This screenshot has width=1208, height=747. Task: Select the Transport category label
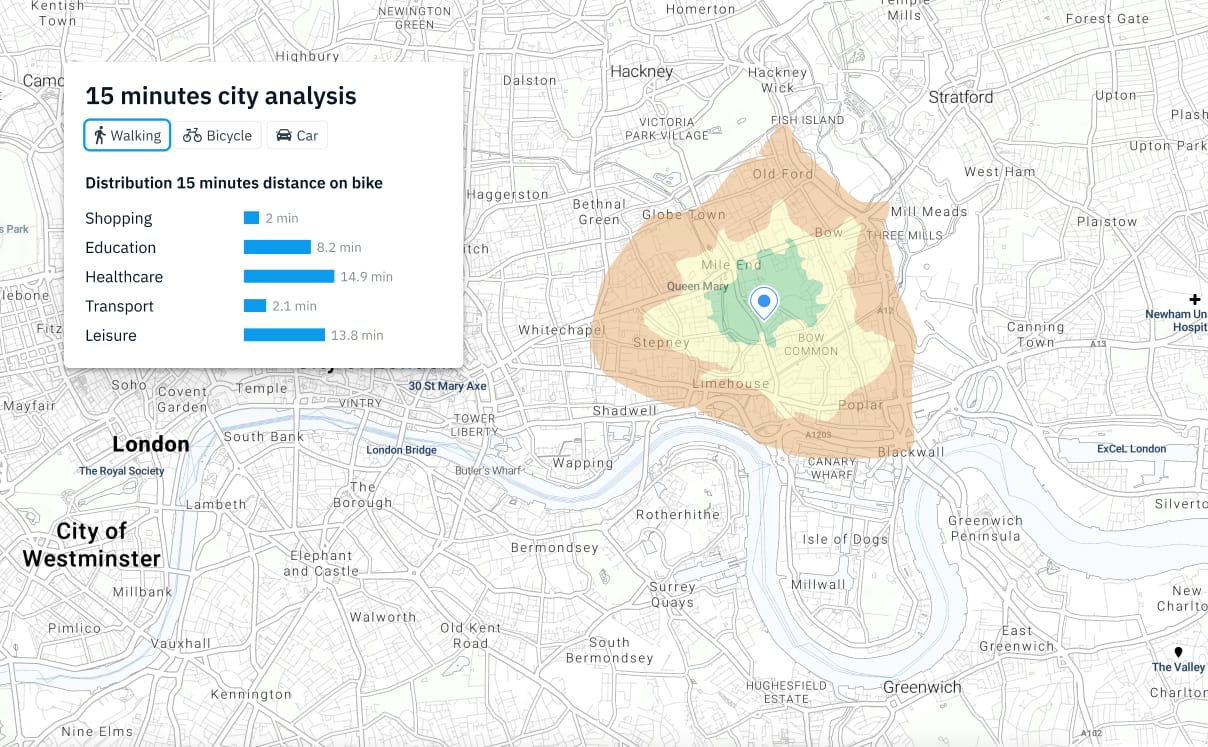pyautogui.click(x=119, y=306)
